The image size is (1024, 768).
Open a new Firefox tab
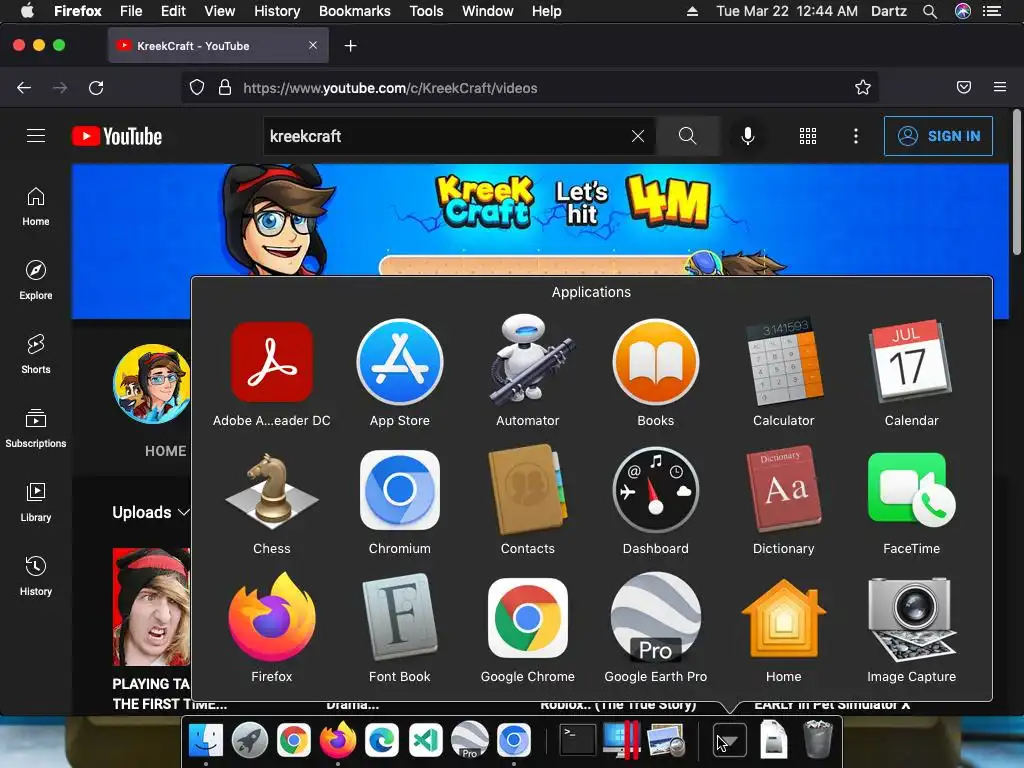click(x=351, y=46)
